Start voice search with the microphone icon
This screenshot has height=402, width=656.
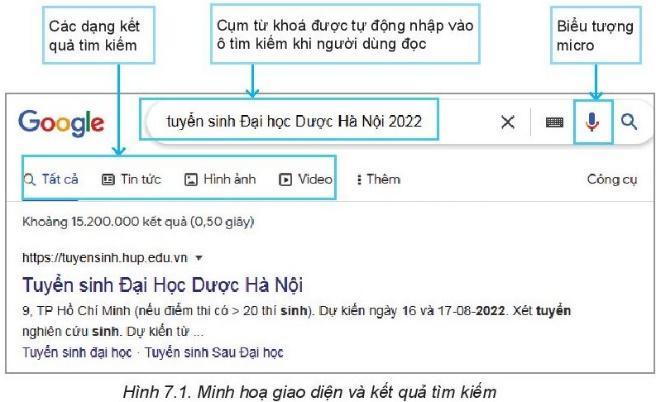coord(592,122)
